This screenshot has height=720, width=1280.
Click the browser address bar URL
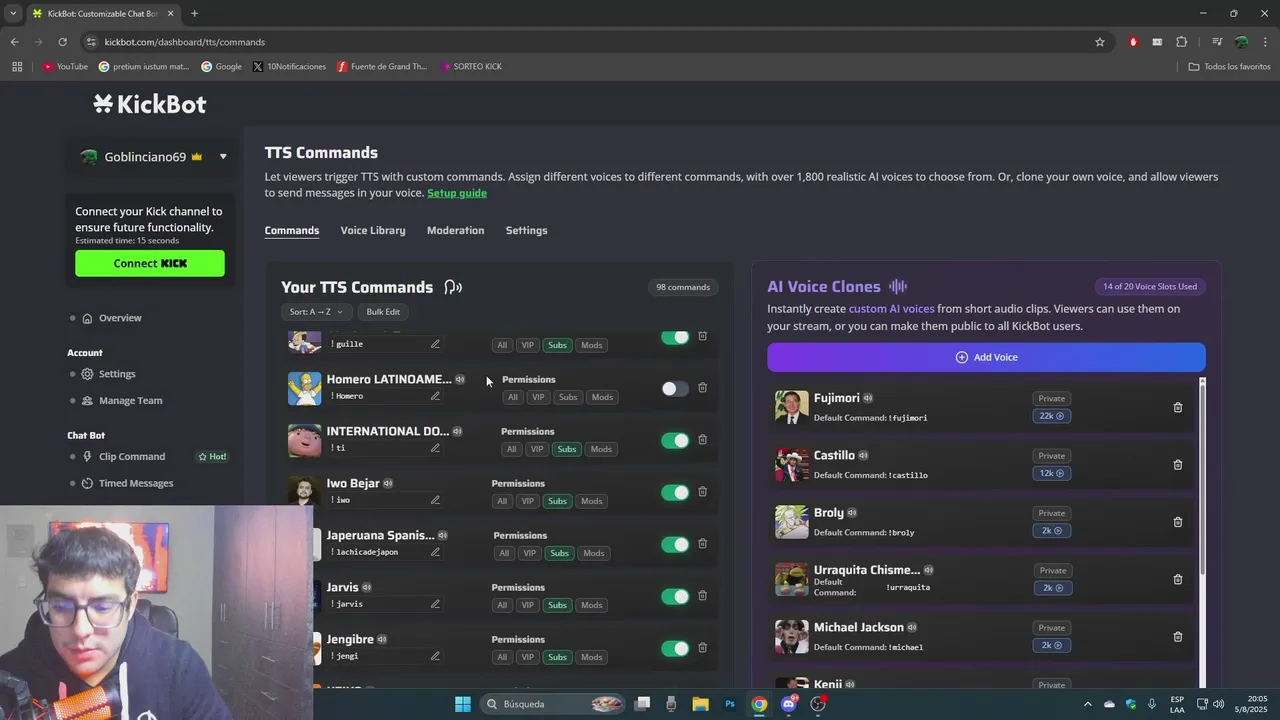(185, 42)
